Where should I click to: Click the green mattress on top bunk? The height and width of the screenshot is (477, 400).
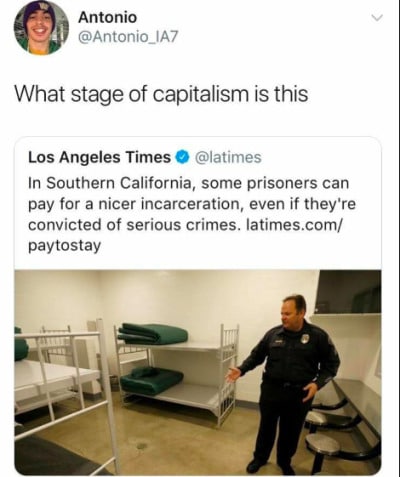[153, 334]
